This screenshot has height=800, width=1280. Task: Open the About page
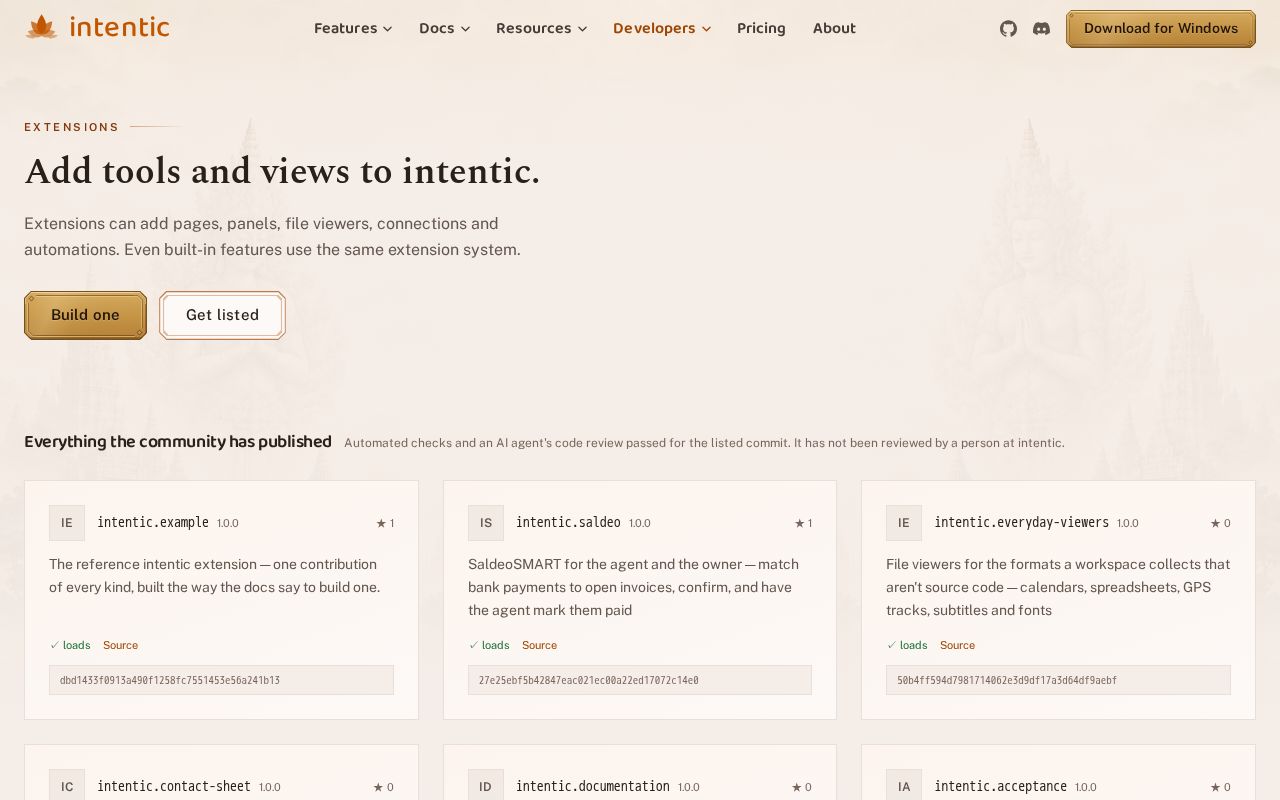pyautogui.click(x=834, y=28)
